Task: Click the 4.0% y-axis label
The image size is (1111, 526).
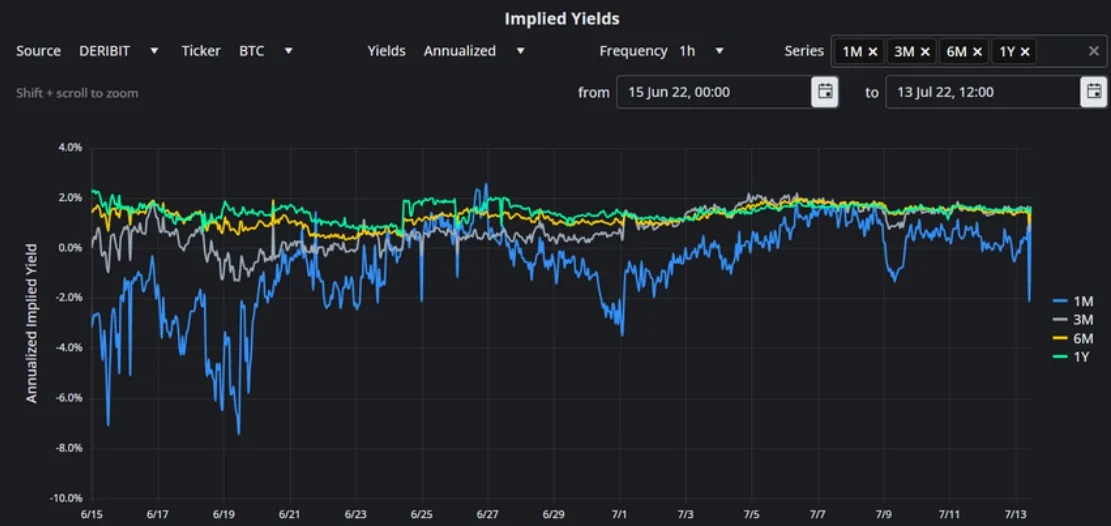Action: (70, 148)
